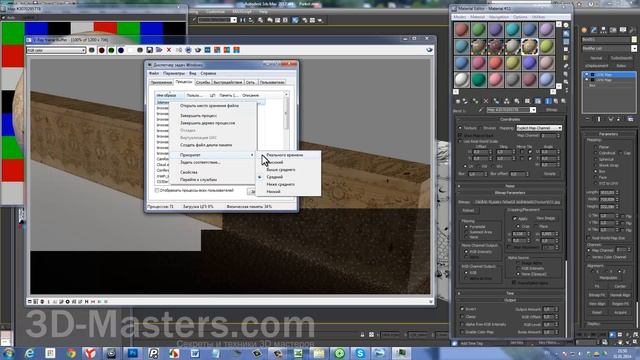Image resolution: width=640 pixels, height=360 pixels.
Task: Open Navigation menu in Material Editor
Action: pyautogui.click(x=499, y=17)
